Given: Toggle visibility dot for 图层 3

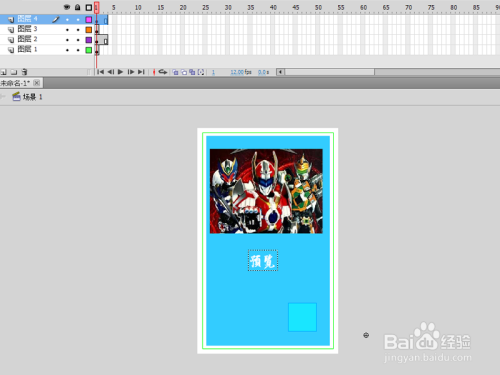Looking at the screenshot, I should pos(67,30).
